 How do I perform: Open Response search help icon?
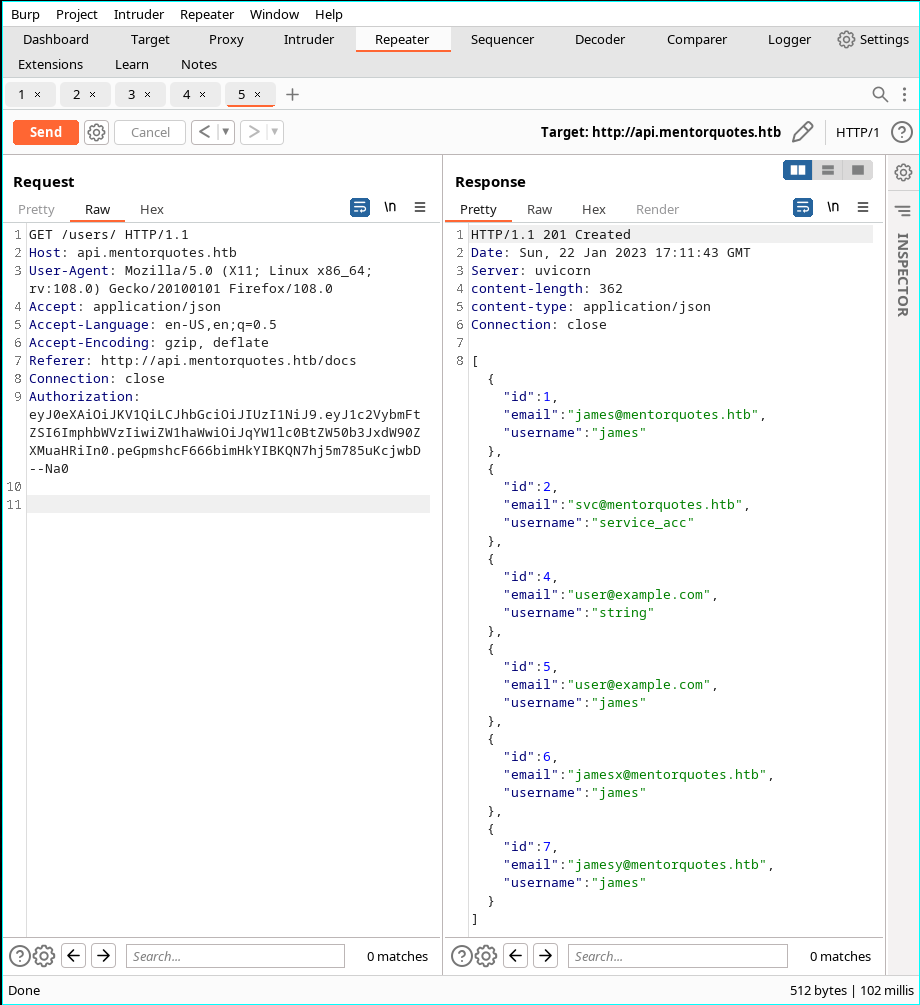pyautogui.click(x=462, y=956)
